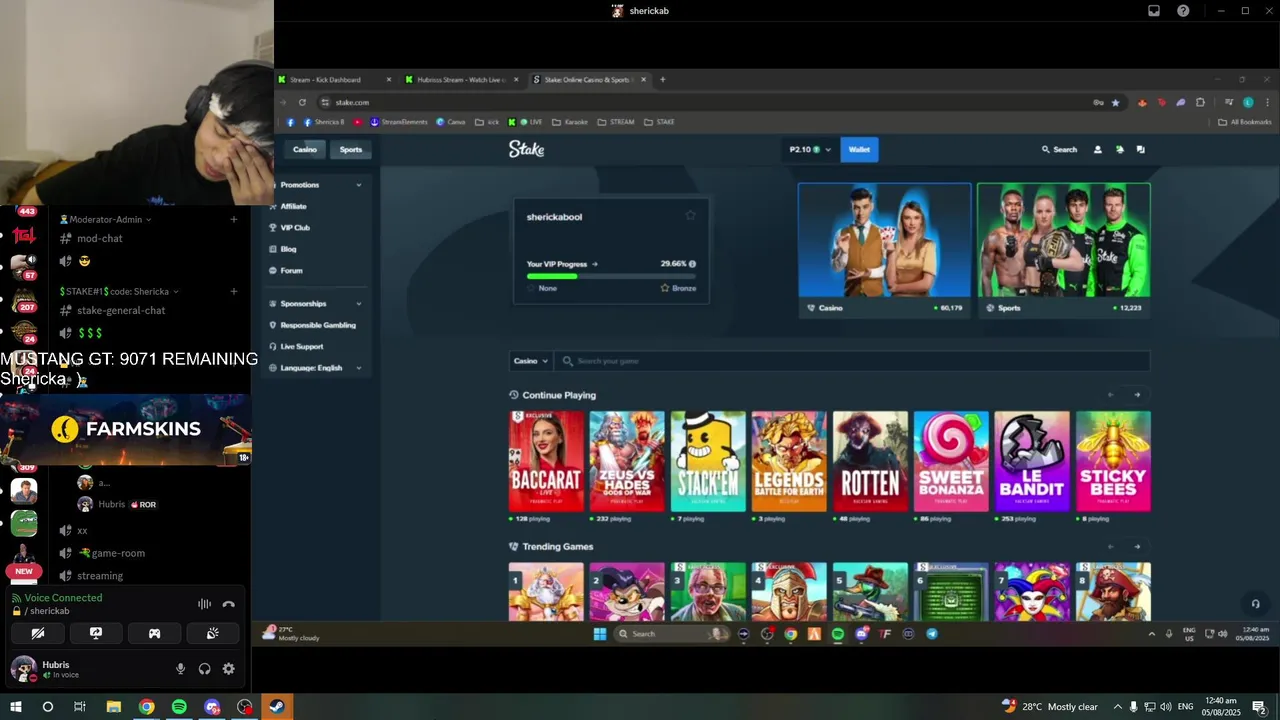Share your screen in Discord voice panel
Image resolution: width=1280 pixels, height=720 pixels.
tap(96, 633)
